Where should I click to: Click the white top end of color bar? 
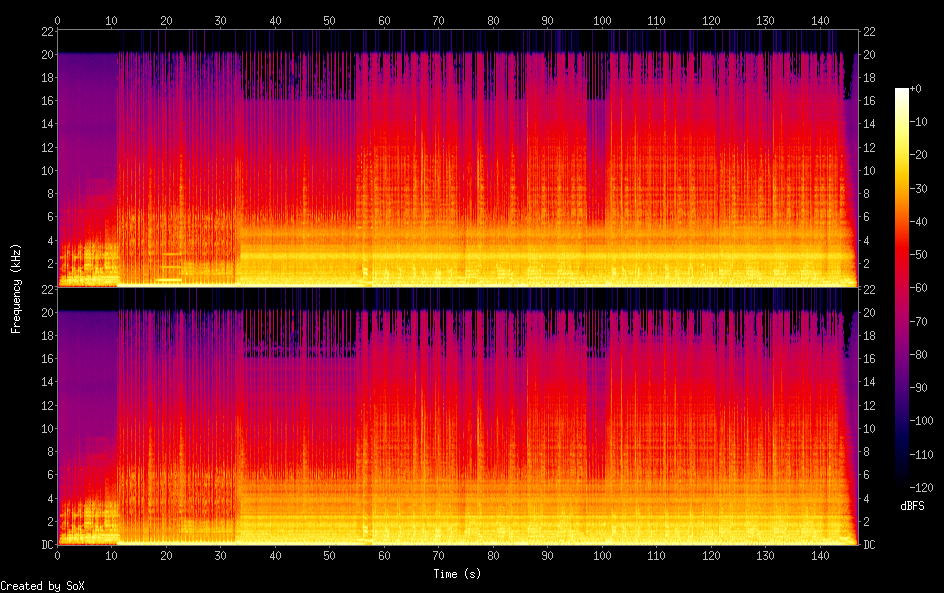point(902,92)
